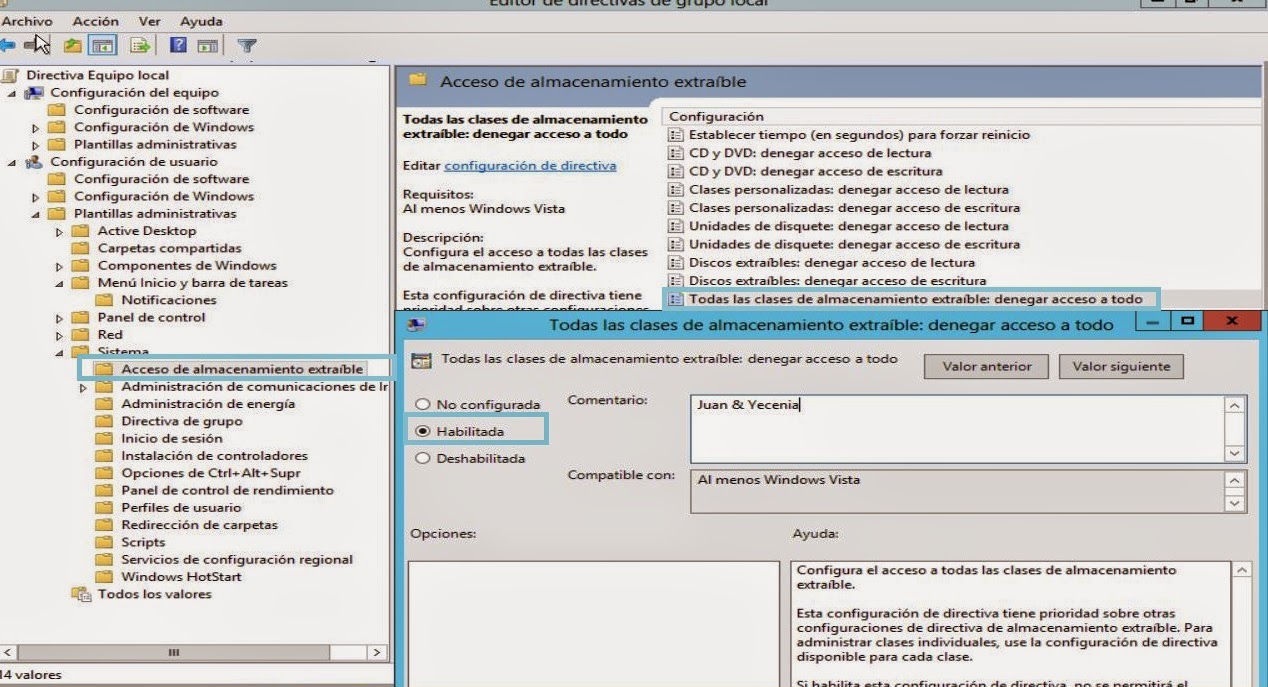
Task: Click the Ayuda pane scroll up arrow
Action: click(x=1241, y=570)
